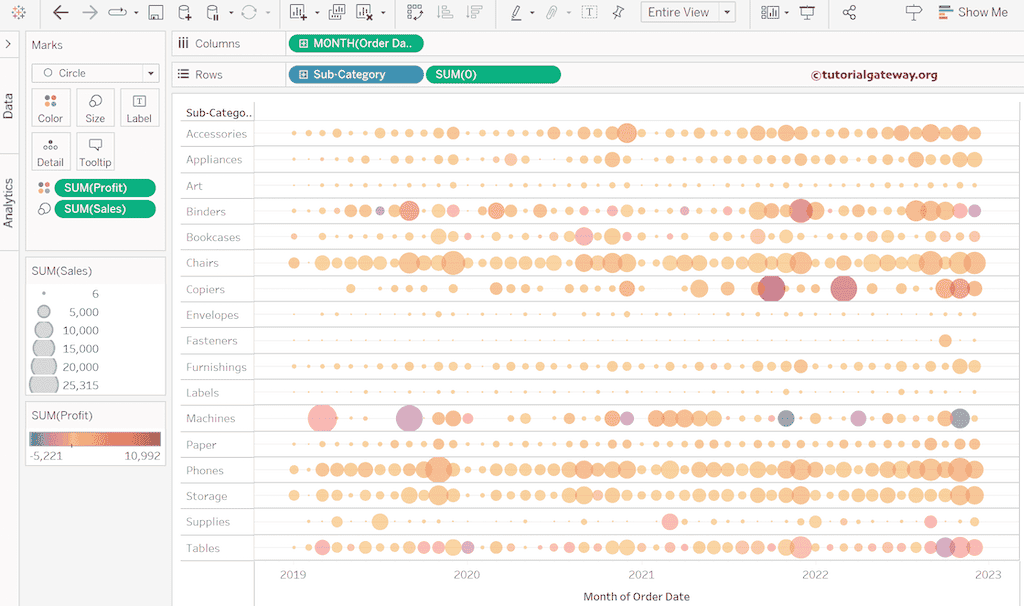
Task: Enter Presentation Mode
Action: pyautogui.click(x=807, y=12)
